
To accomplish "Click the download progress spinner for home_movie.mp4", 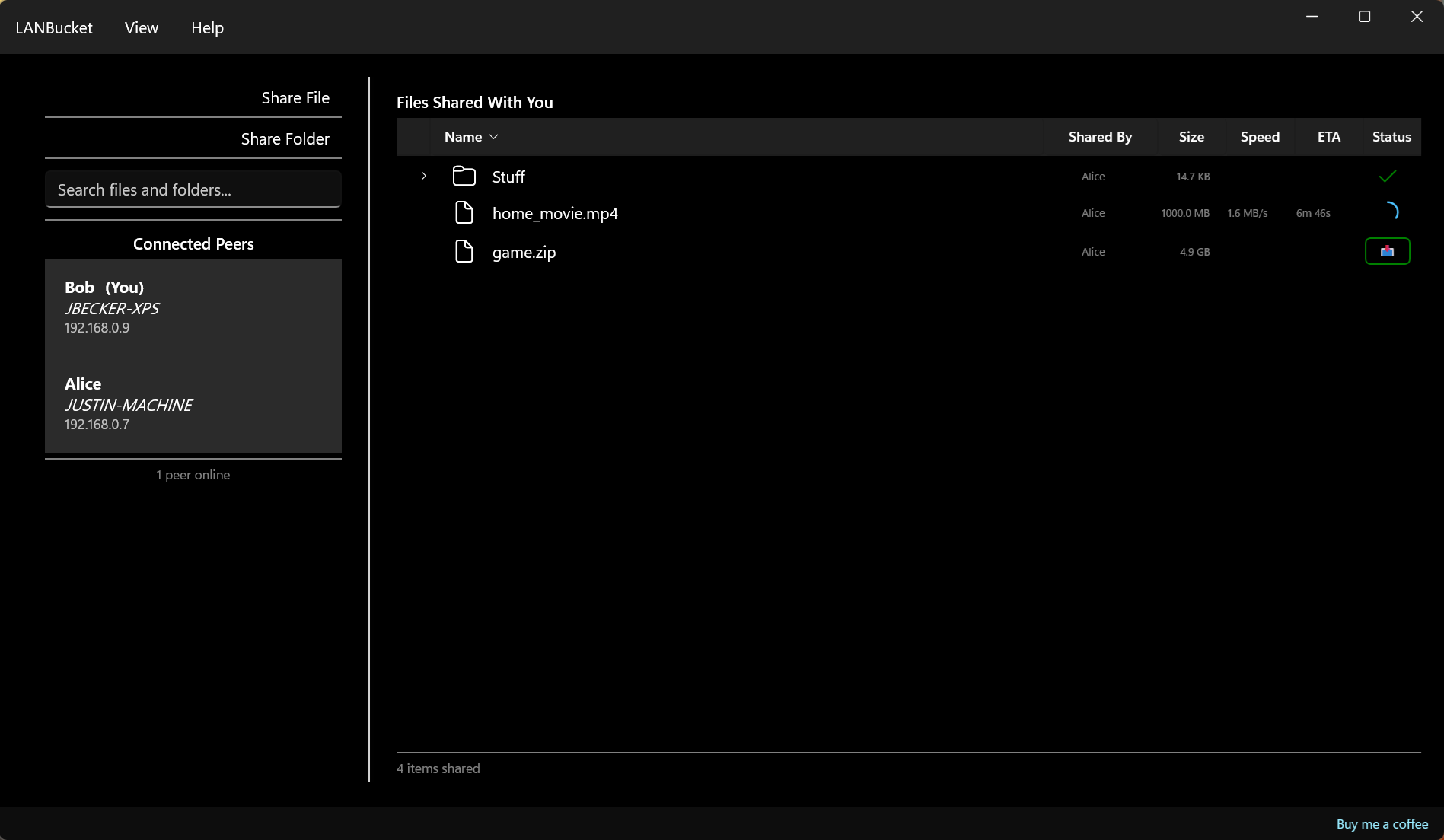I will click(1391, 212).
